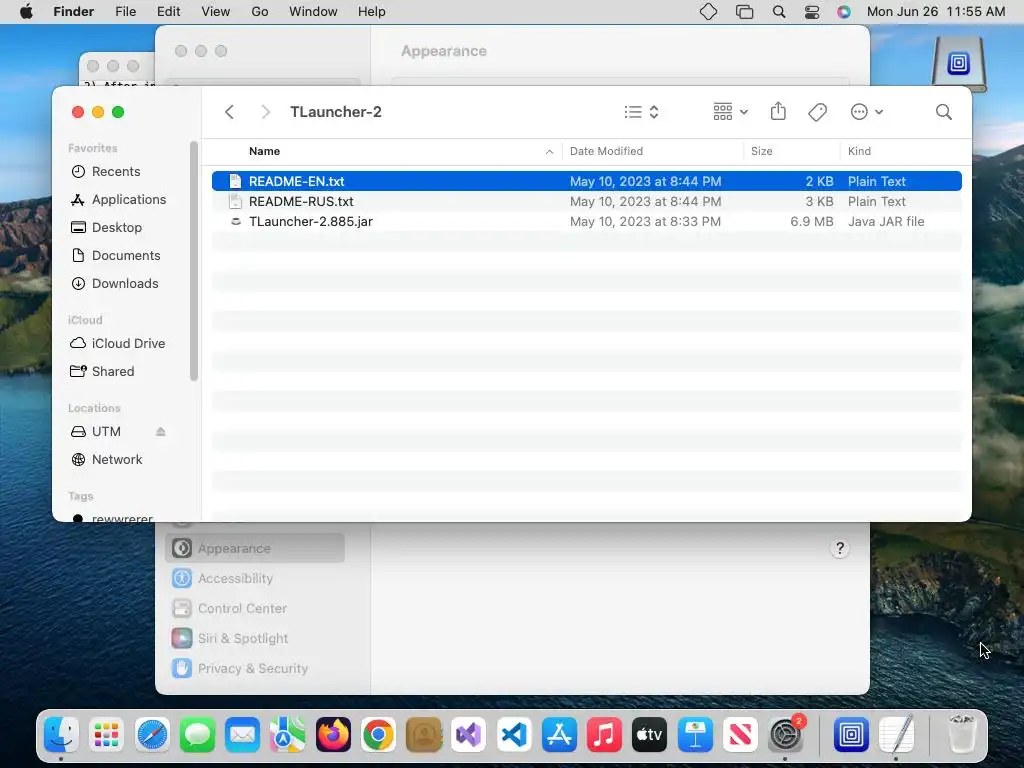Open Google Chrome from the Dock

[x=378, y=734]
